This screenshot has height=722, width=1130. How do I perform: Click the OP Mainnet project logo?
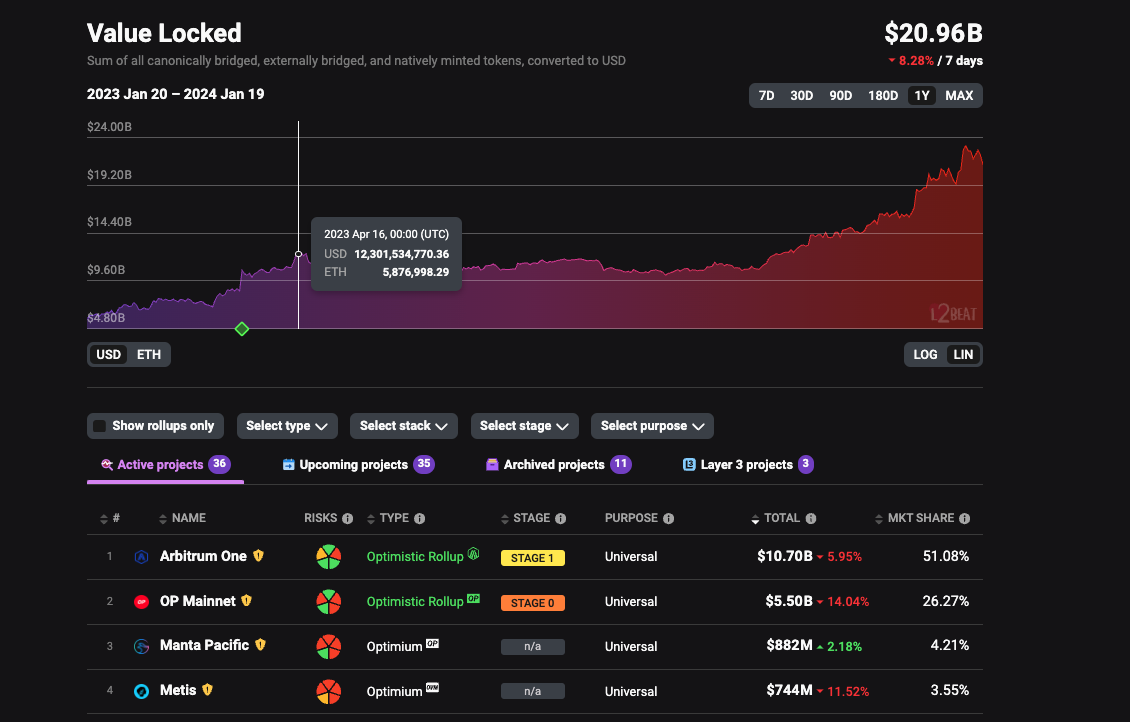click(x=142, y=602)
